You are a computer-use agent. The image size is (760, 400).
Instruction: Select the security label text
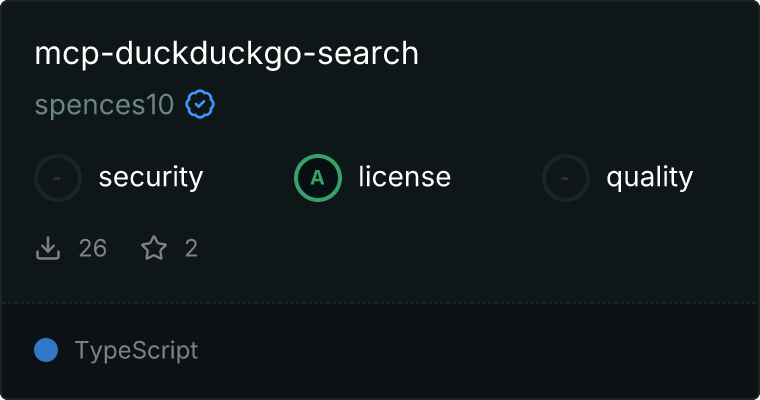pos(150,178)
